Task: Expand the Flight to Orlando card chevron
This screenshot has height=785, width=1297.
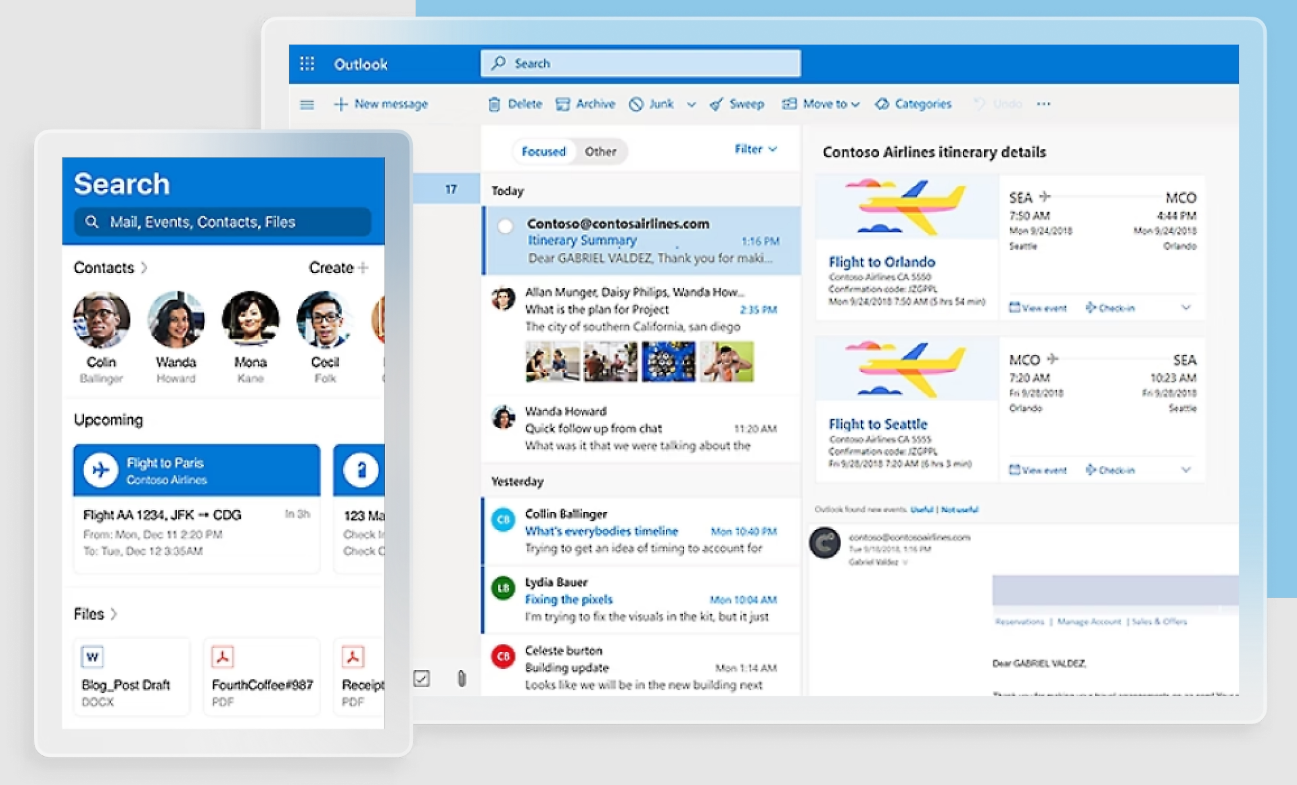Action: (1186, 308)
